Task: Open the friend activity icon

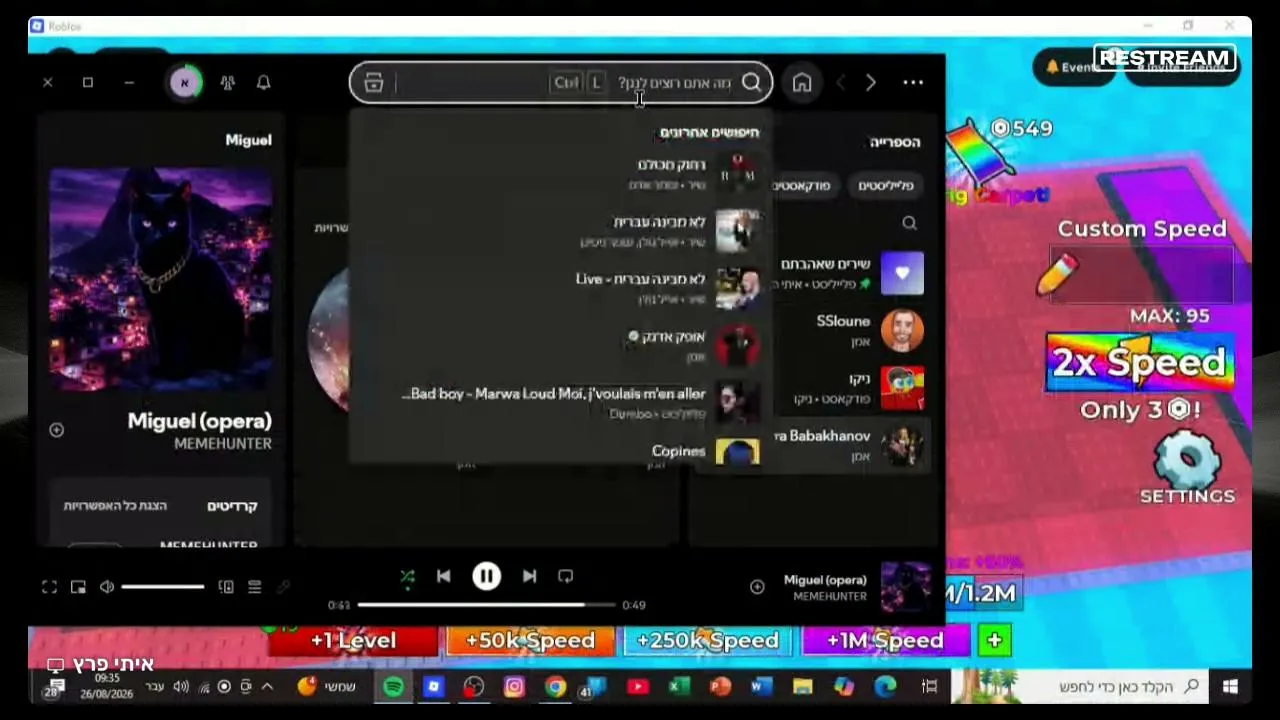Action: pyautogui.click(x=227, y=83)
